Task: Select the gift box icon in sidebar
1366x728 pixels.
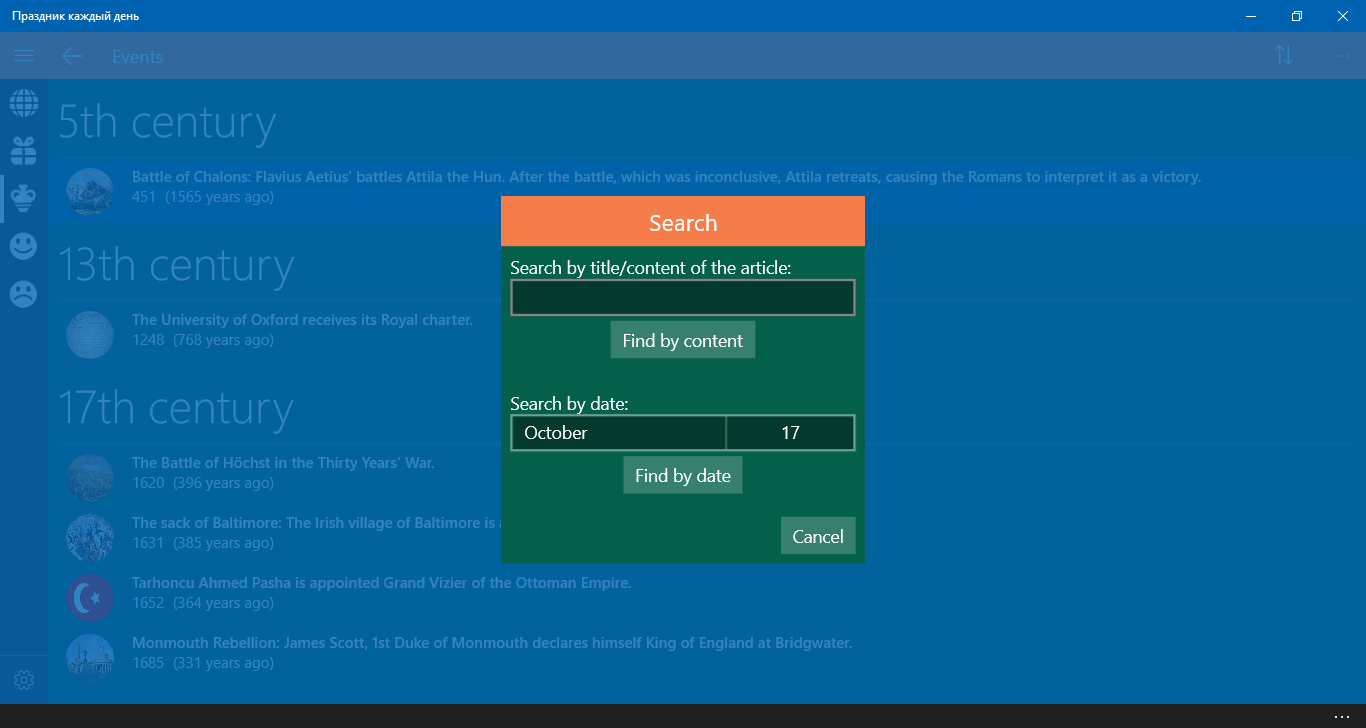Action: 24,151
